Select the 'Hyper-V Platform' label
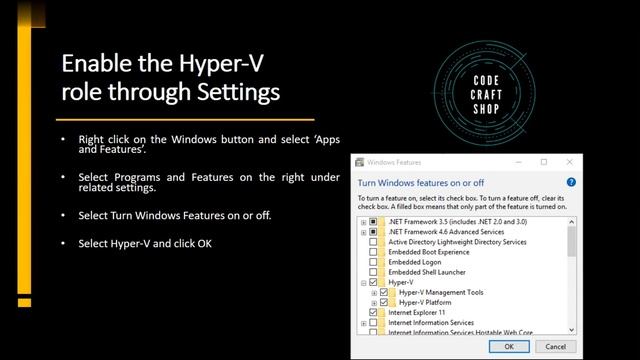The image size is (640, 360). [x=425, y=302]
